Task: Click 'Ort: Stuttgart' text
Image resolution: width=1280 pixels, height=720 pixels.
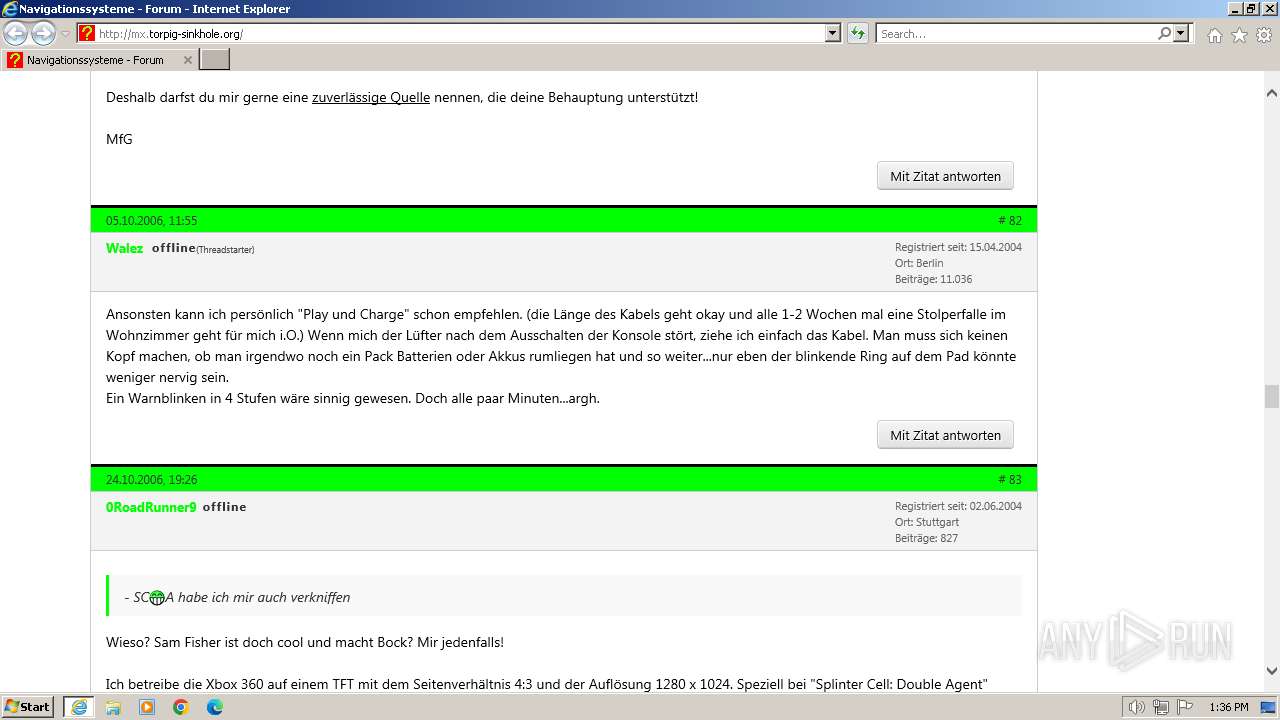Action: click(927, 522)
